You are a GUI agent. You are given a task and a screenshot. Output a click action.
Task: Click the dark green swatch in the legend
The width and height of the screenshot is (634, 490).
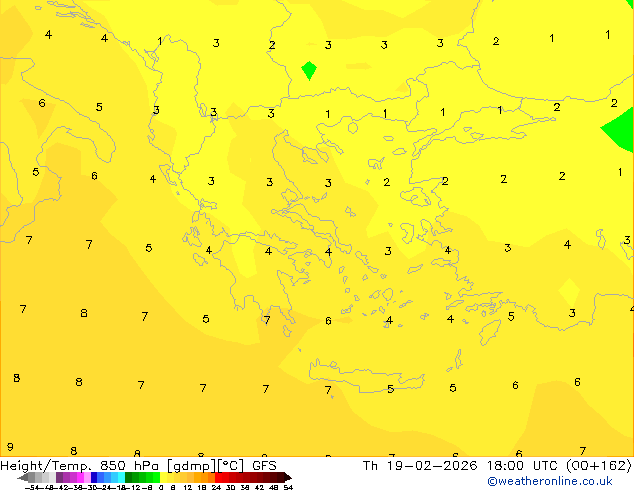coord(128,477)
